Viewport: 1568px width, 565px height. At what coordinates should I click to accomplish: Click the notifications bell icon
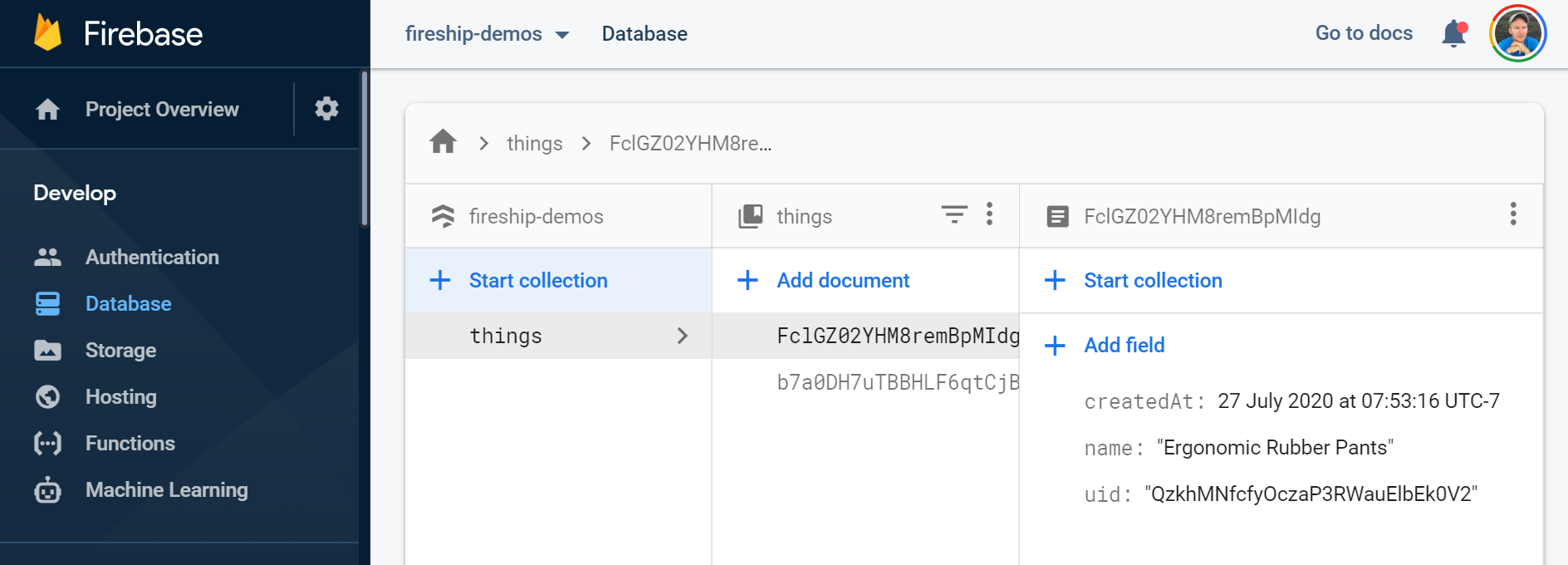coord(1453,34)
